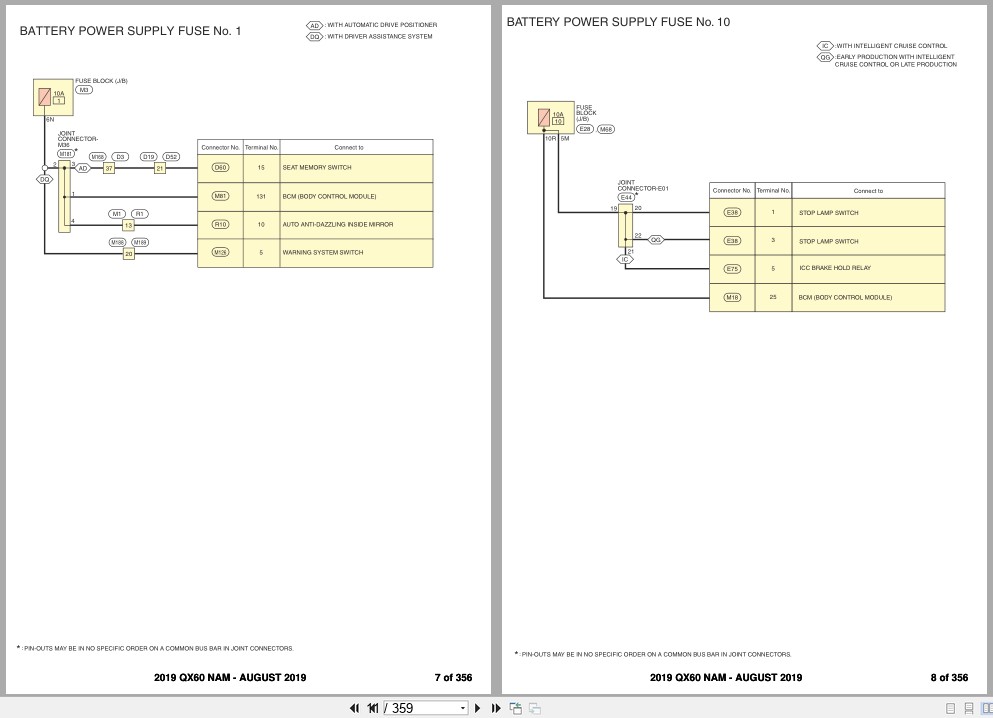
Task: Click the page footer 8 of 356
Action: 949,677
